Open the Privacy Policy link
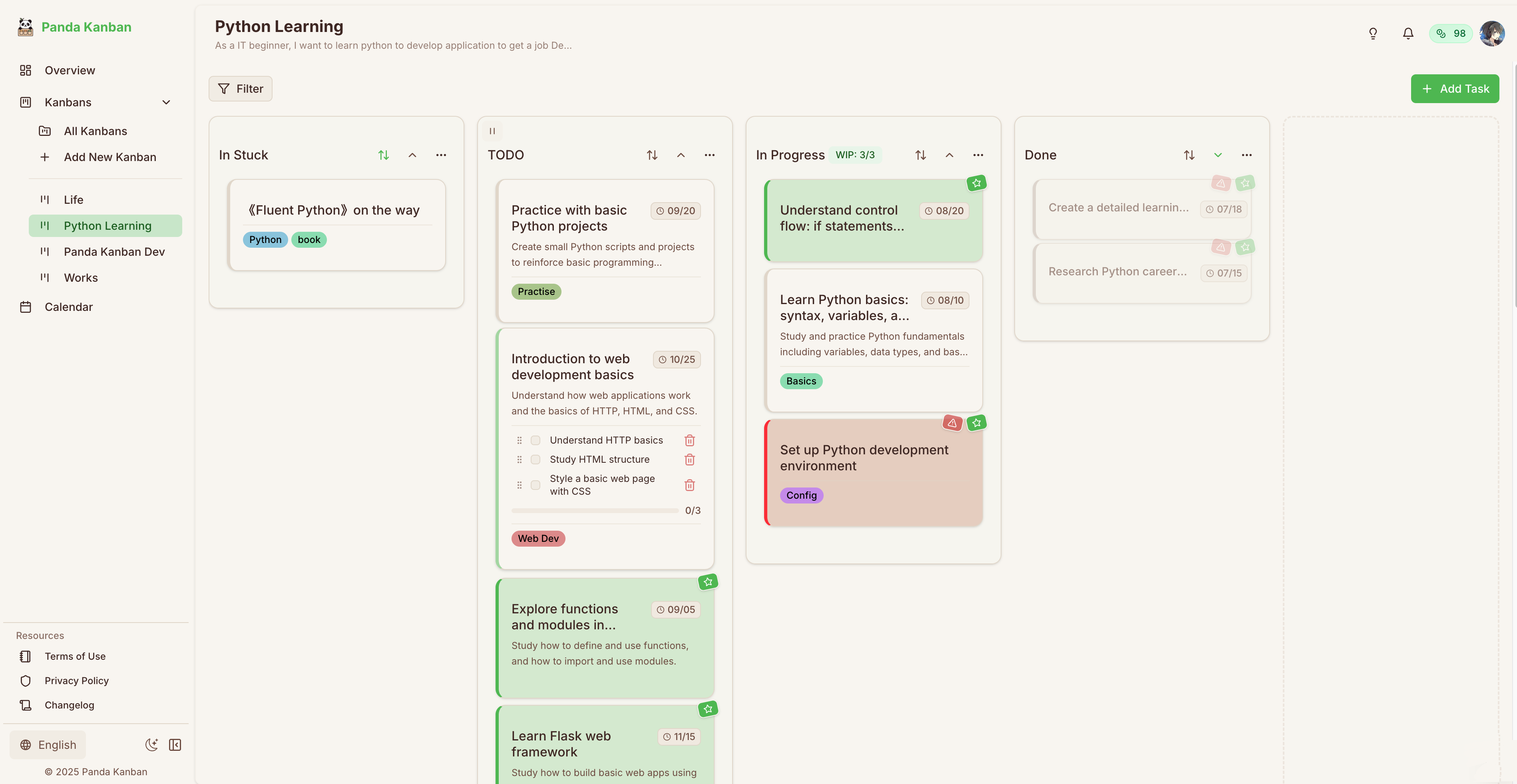The height and width of the screenshot is (784, 1517). [76, 681]
